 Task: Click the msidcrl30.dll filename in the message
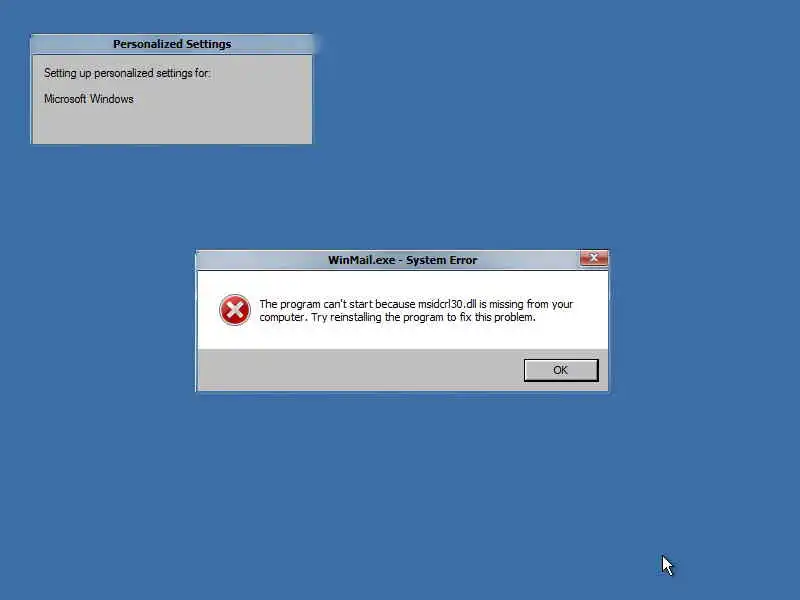[447, 304]
